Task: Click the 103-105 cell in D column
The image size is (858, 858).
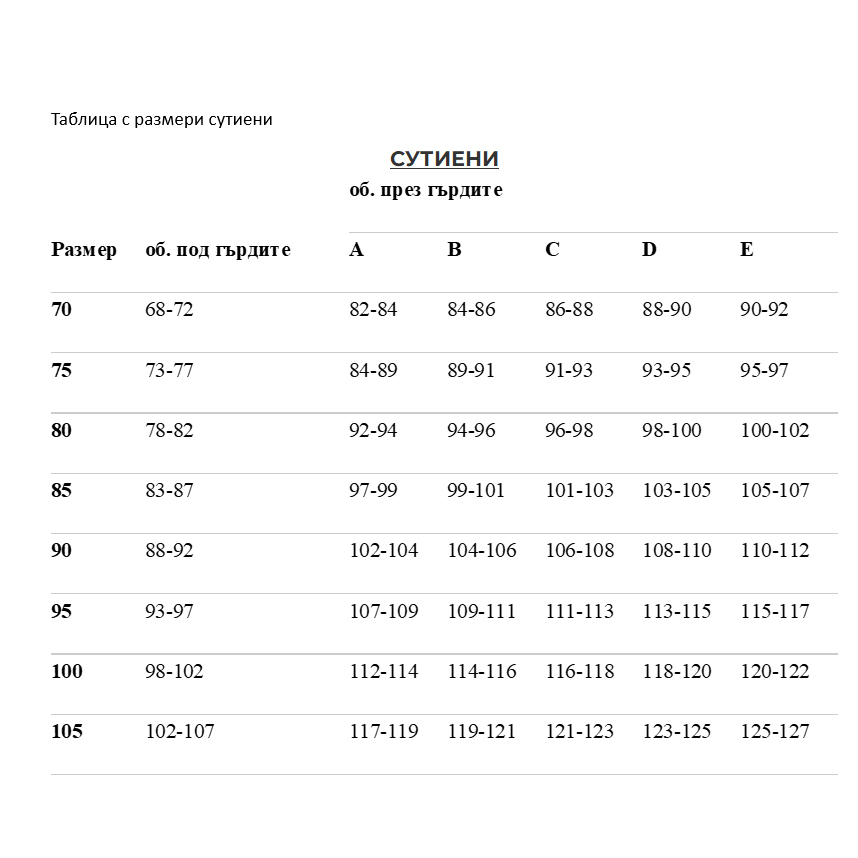Action: 676,491
